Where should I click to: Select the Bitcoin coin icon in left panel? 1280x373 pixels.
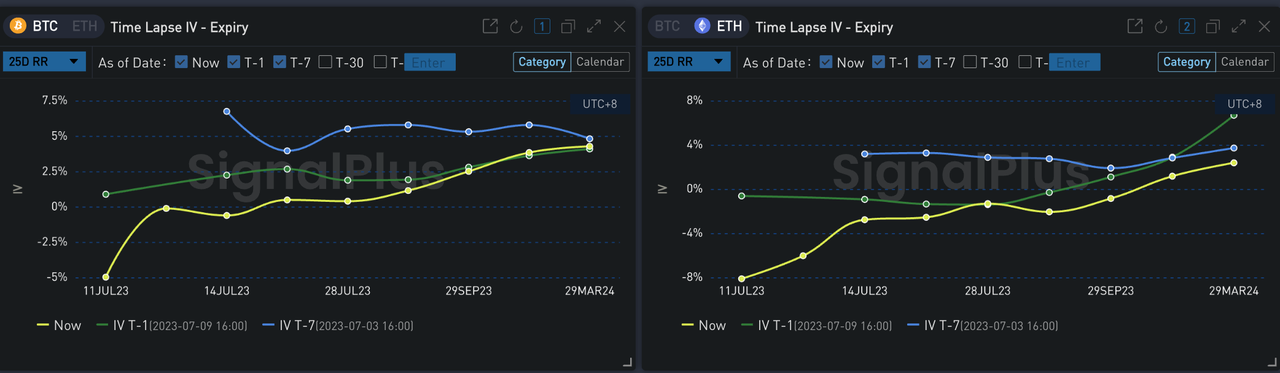pyautogui.click(x=18, y=27)
